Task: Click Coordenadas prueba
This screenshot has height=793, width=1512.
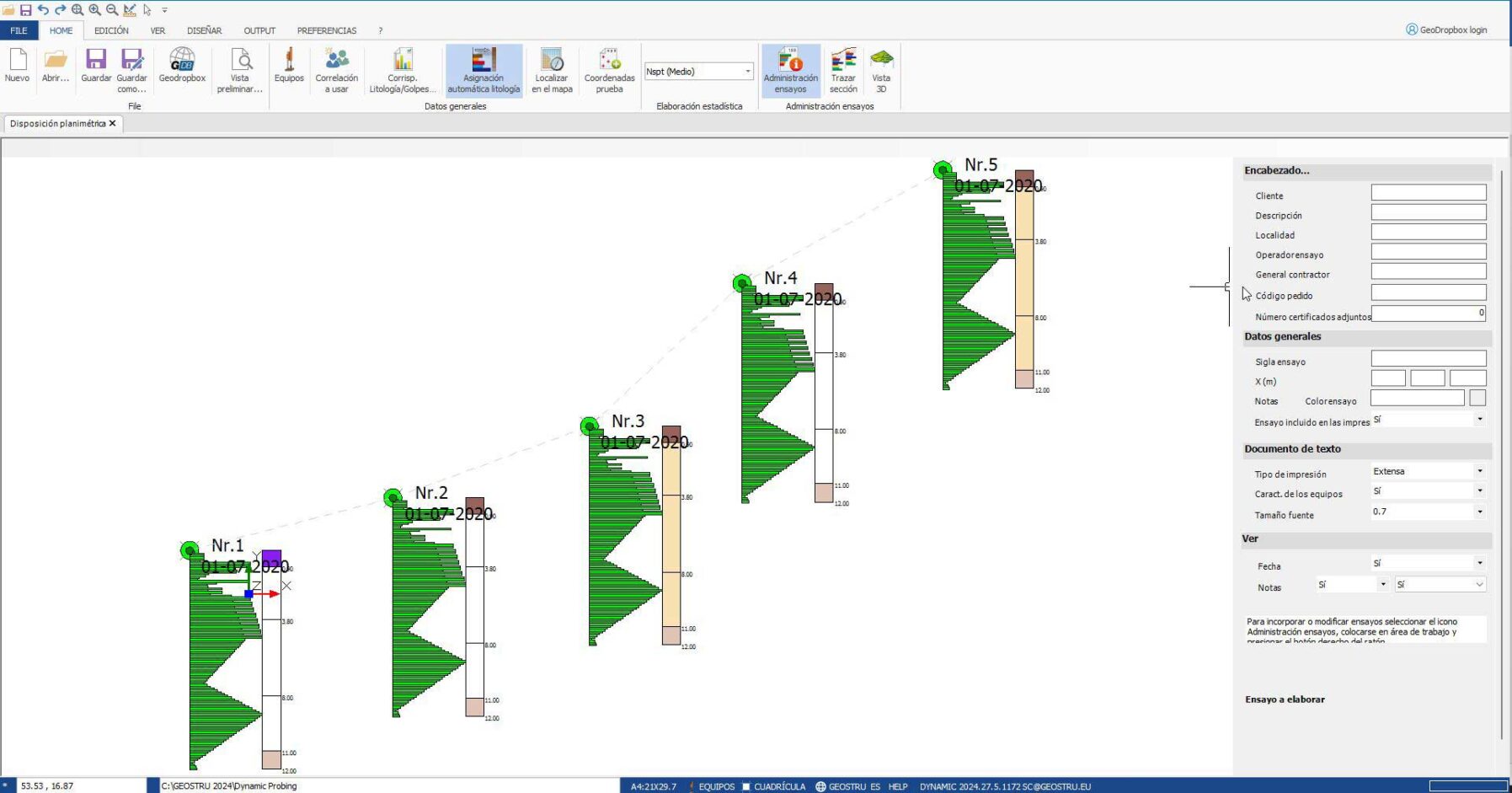Action: tap(608, 70)
